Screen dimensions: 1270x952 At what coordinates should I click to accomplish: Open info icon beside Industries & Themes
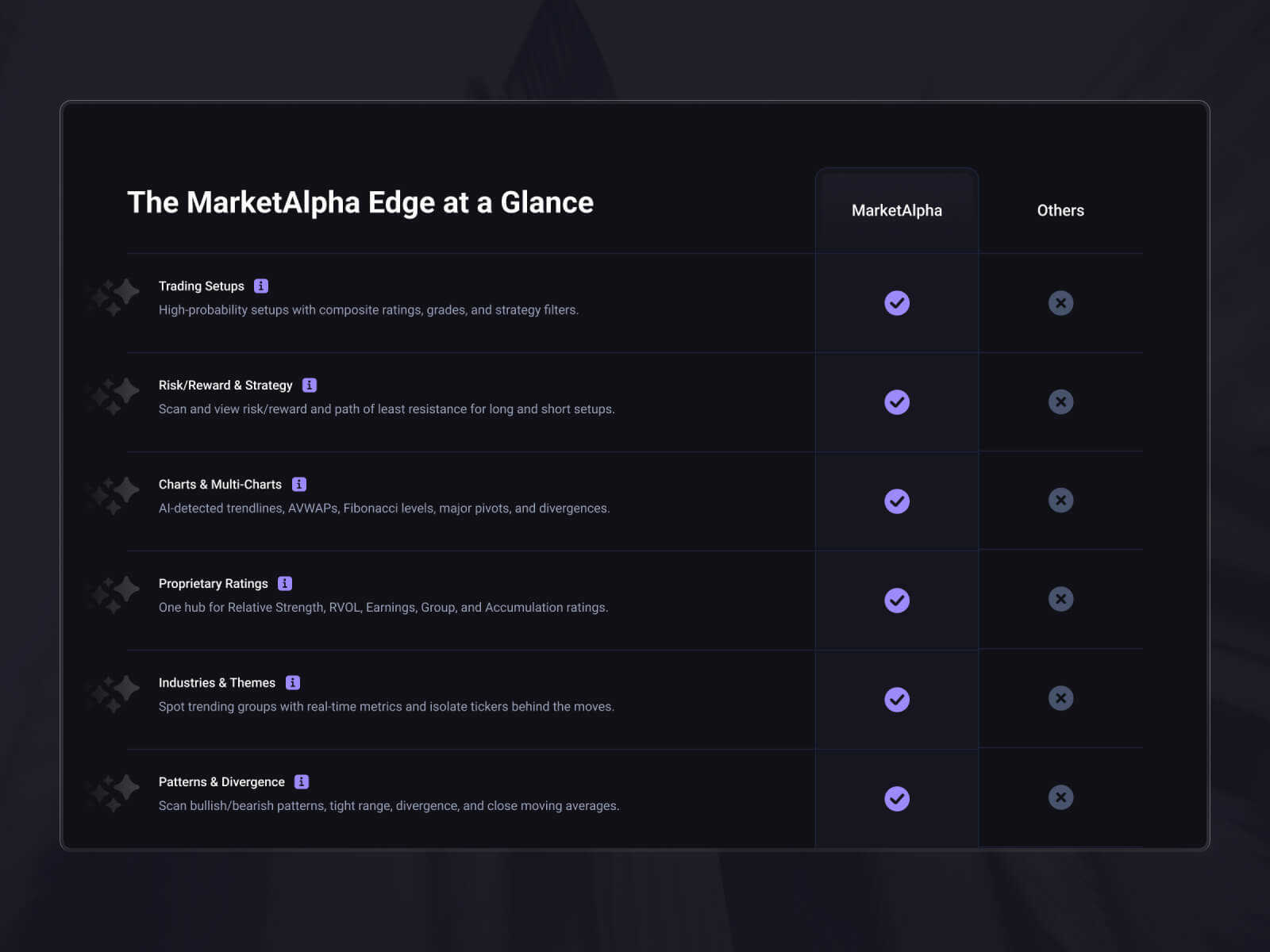coord(293,683)
